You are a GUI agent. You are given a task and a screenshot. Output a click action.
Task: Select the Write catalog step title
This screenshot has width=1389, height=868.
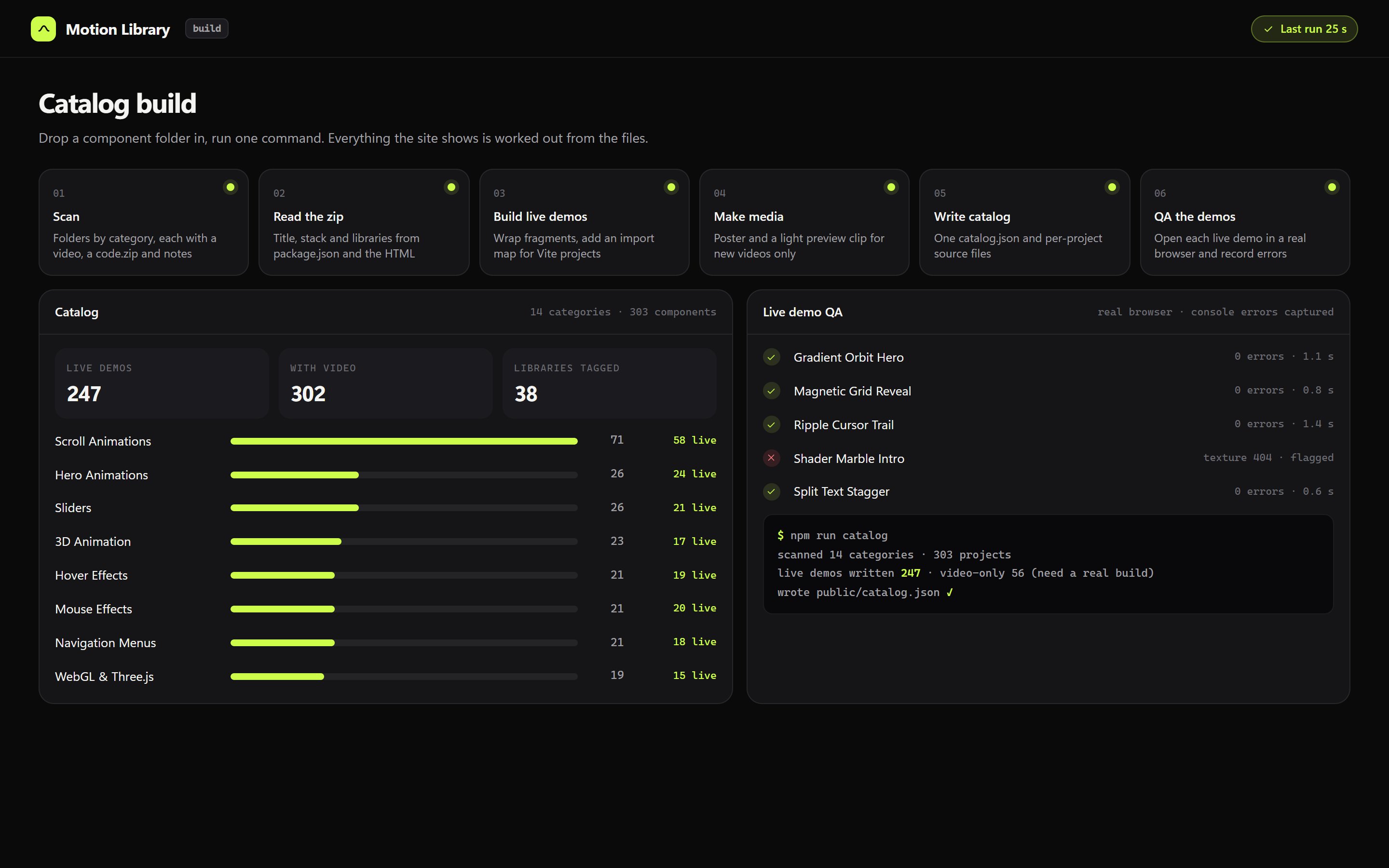(972, 217)
